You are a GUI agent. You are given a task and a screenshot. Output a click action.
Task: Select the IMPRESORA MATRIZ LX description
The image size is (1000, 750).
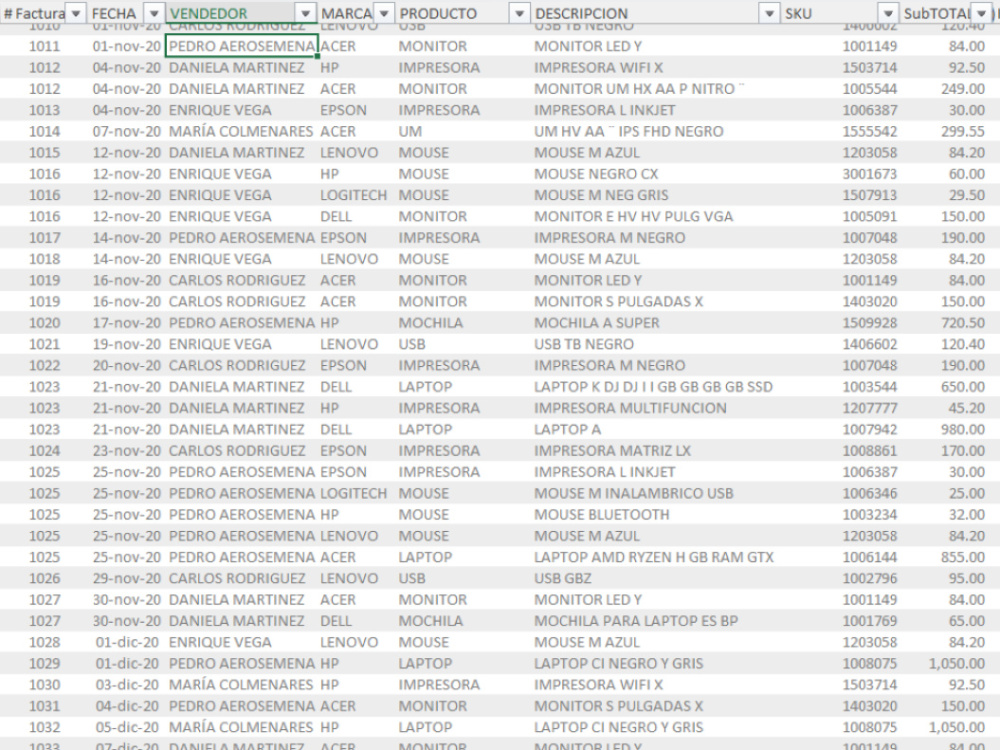(612, 451)
